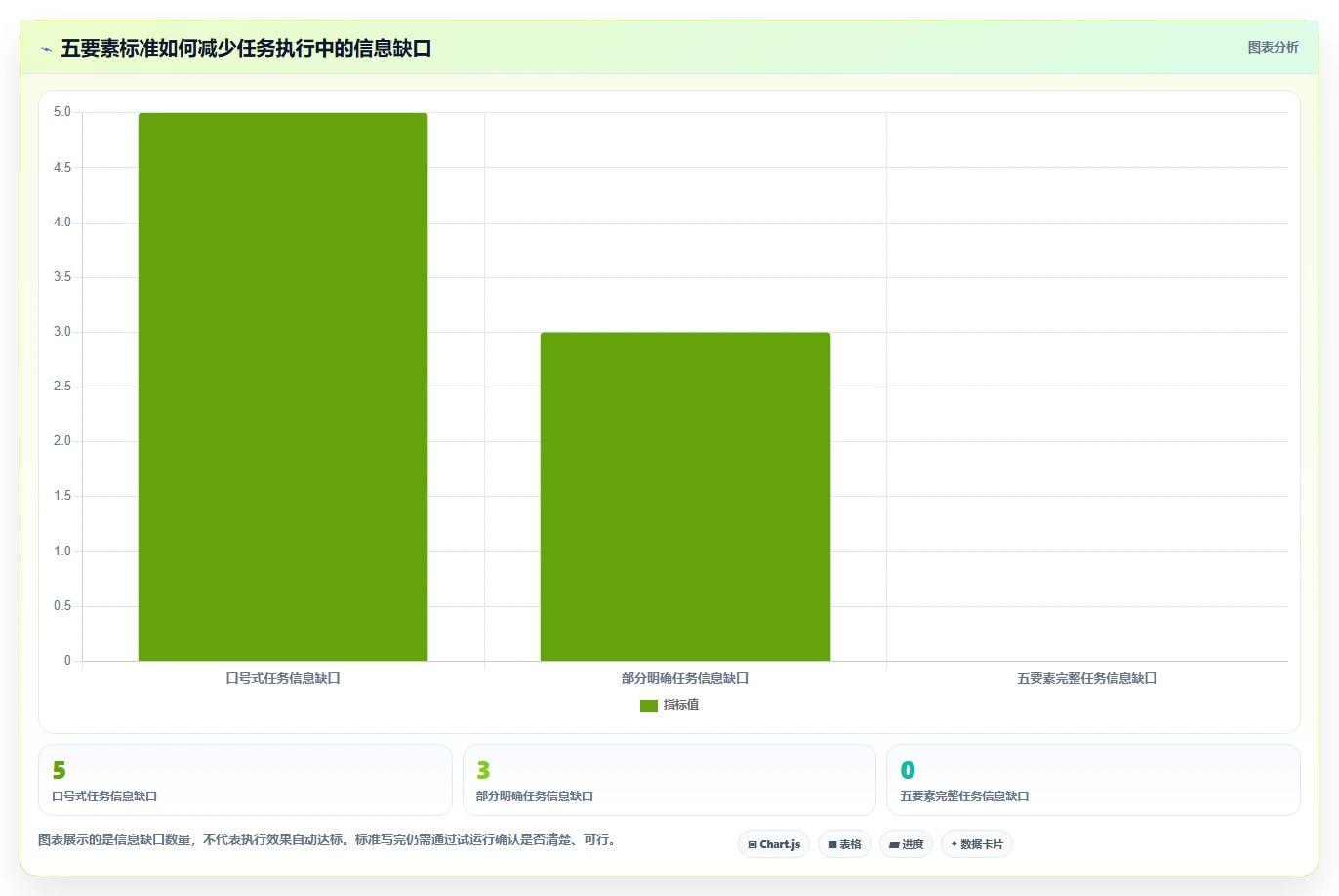
Task: Toggle the 指标值 legend item
Action: (x=669, y=705)
